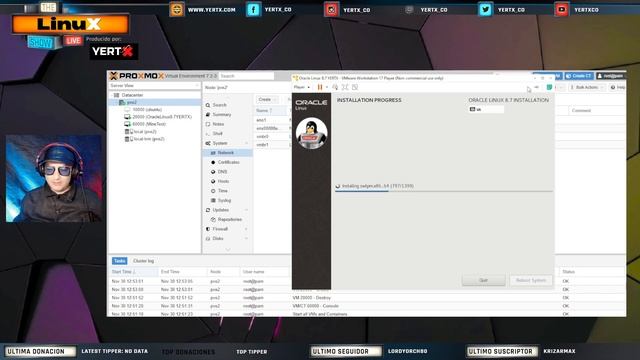Open VM 10000 in the server tree

point(147,110)
